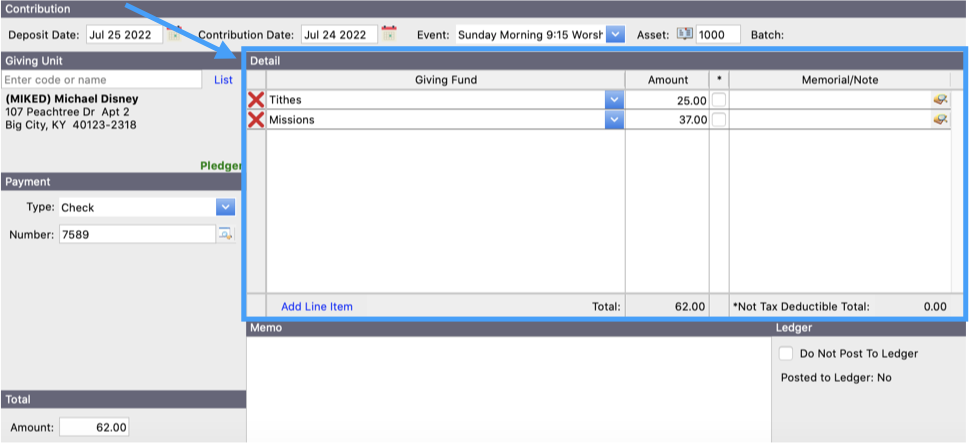Open the payment Type dropdown
This screenshot has height=443, width=969.
tap(225, 207)
